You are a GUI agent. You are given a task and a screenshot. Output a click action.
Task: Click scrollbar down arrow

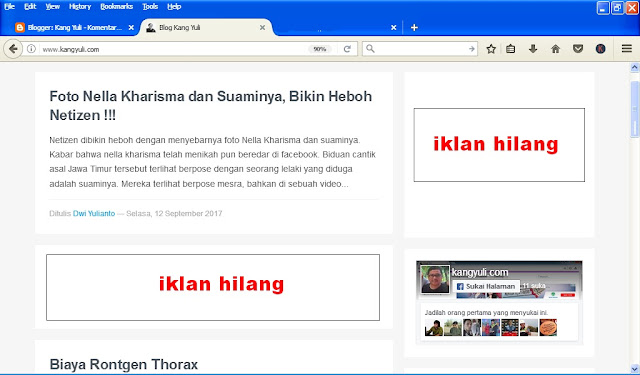coord(634,368)
